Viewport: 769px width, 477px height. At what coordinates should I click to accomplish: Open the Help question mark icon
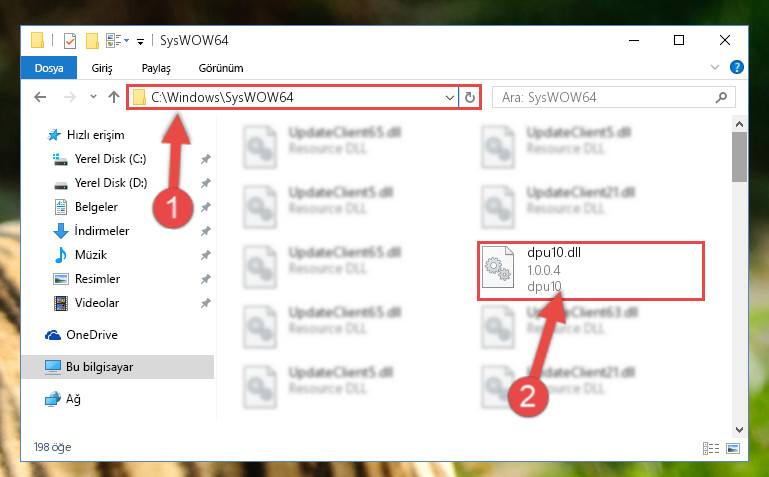(736, 67)
